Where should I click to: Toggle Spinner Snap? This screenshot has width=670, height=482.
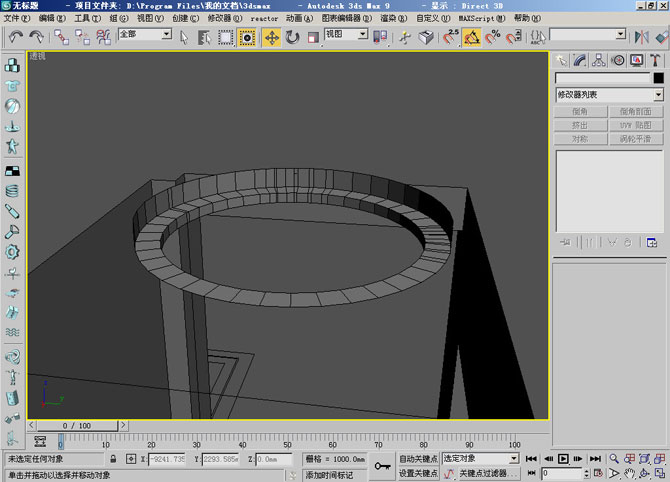(x=514, y=38)
